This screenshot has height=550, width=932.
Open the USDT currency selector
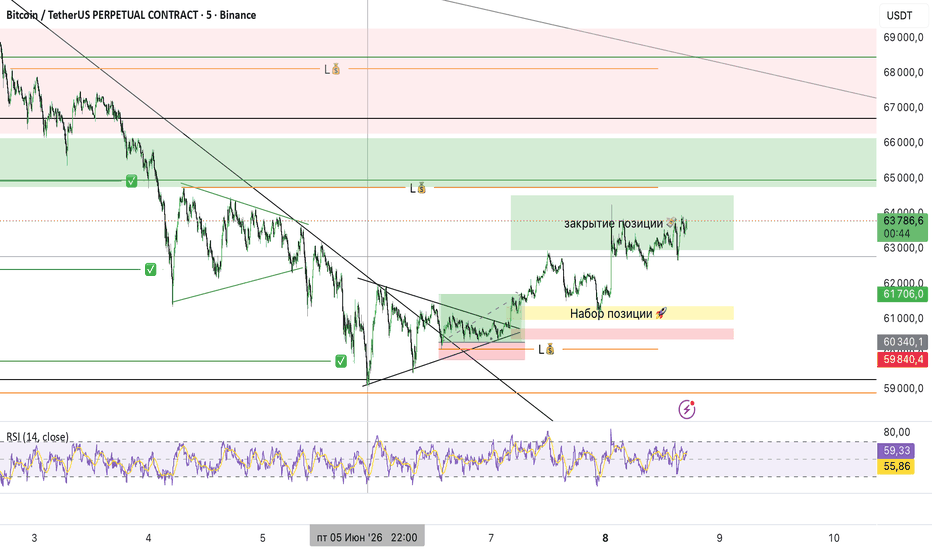click(x=899, y=15)
